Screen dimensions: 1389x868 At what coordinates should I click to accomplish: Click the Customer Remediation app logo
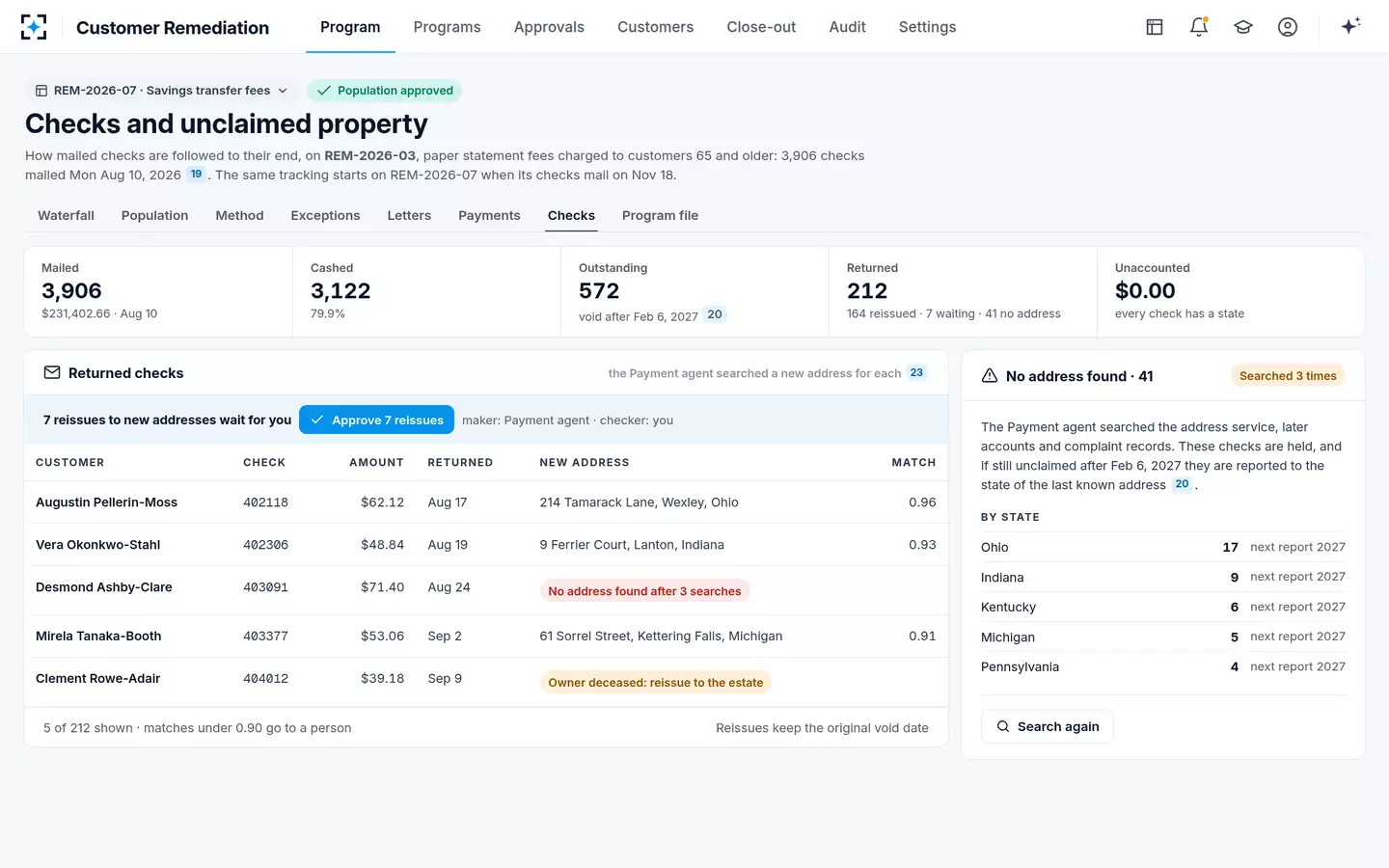(34, 27)
